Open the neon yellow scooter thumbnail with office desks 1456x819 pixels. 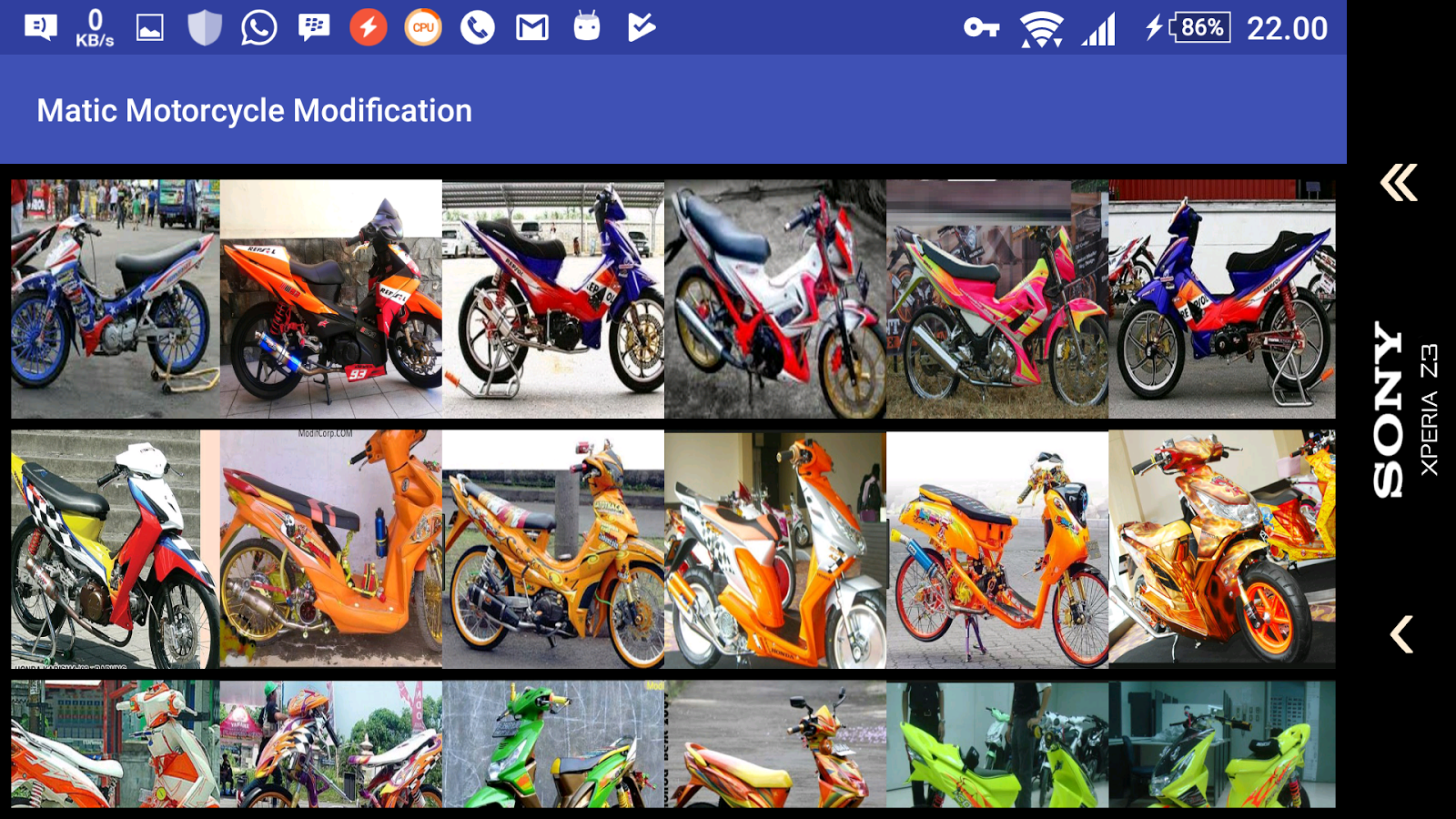[1222, 744]
